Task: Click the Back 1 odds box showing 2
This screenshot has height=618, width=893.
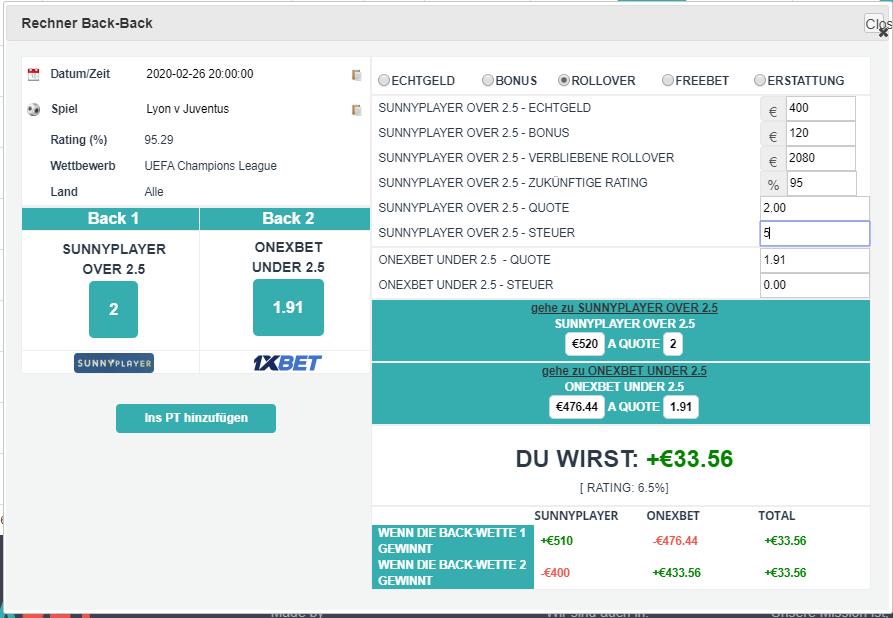Action: [113, 309]
